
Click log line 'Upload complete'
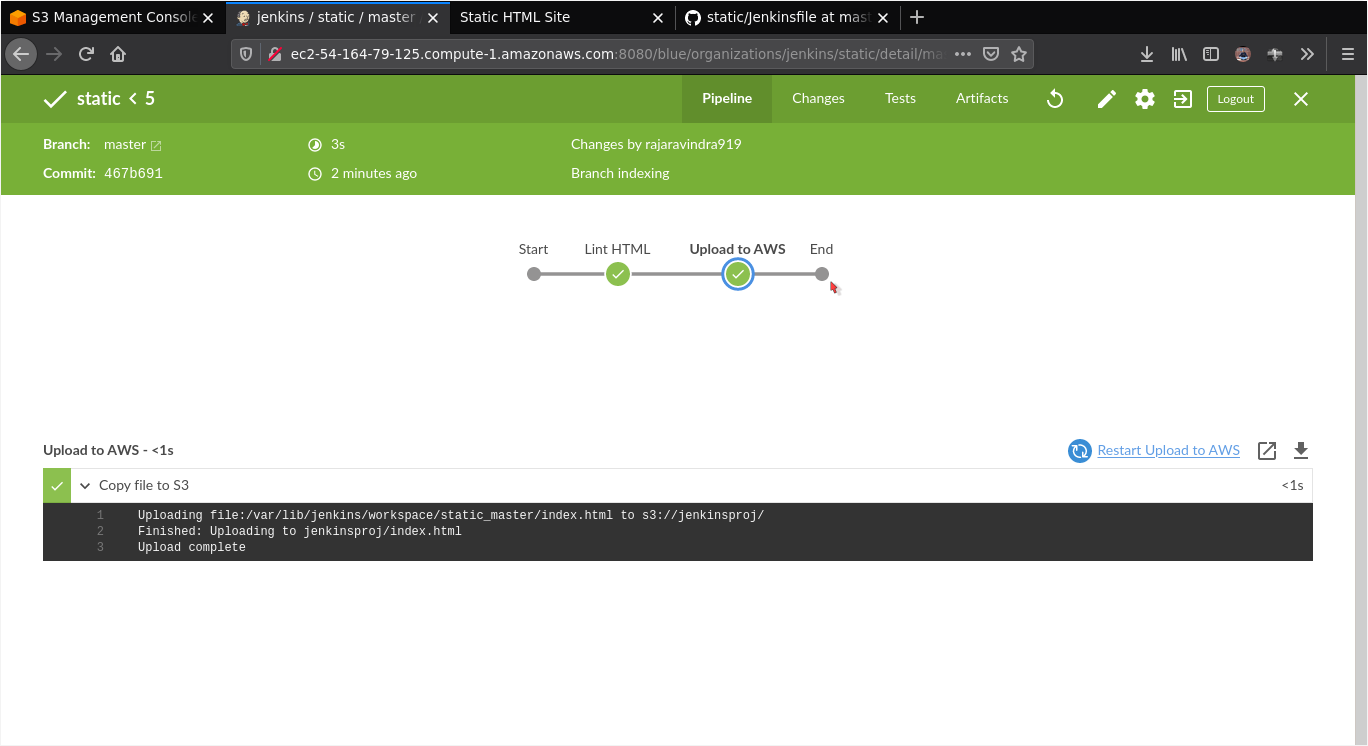tap(192, 548)
